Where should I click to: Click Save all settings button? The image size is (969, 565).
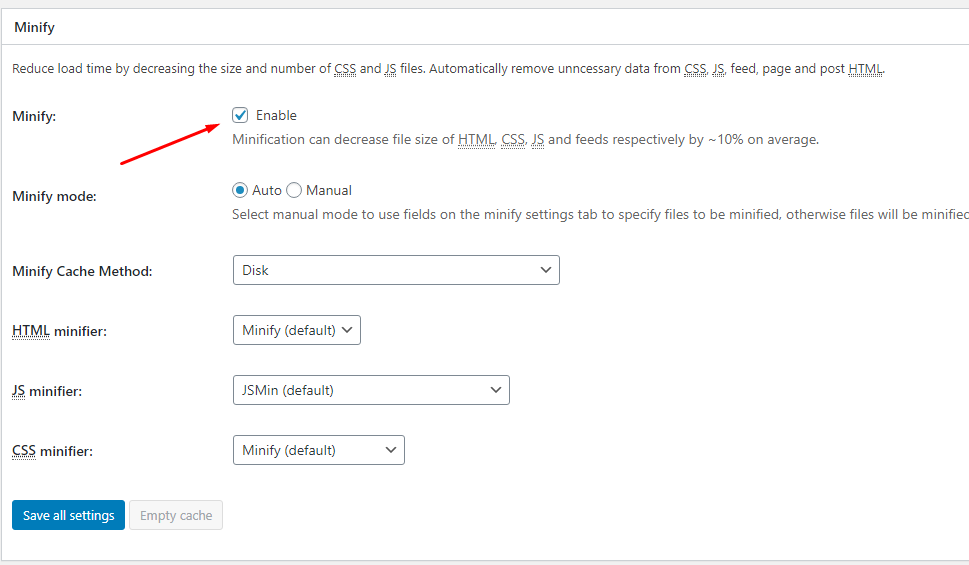click(x=68, y=516)
